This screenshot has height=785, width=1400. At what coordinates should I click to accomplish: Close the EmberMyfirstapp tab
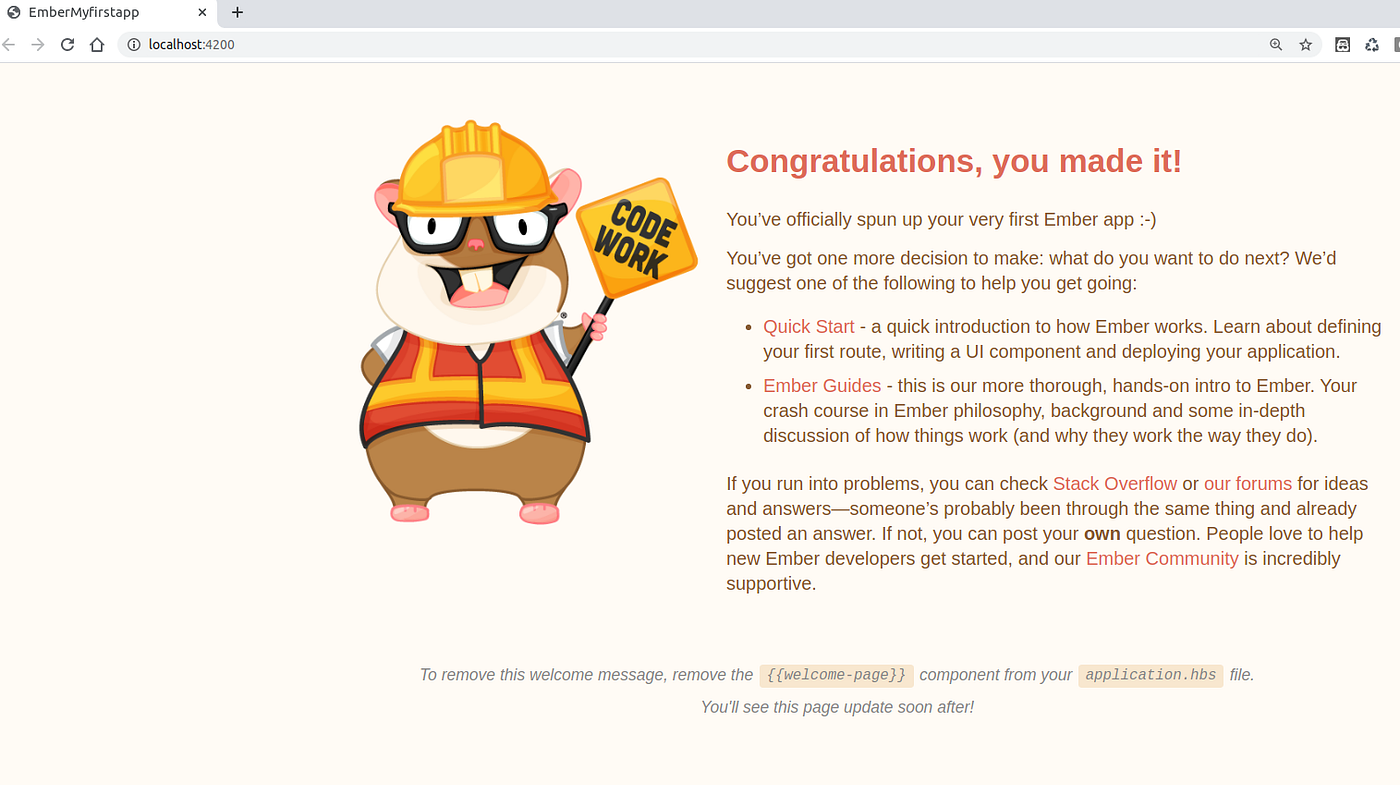pyautogui.click(x=202, y=13)
